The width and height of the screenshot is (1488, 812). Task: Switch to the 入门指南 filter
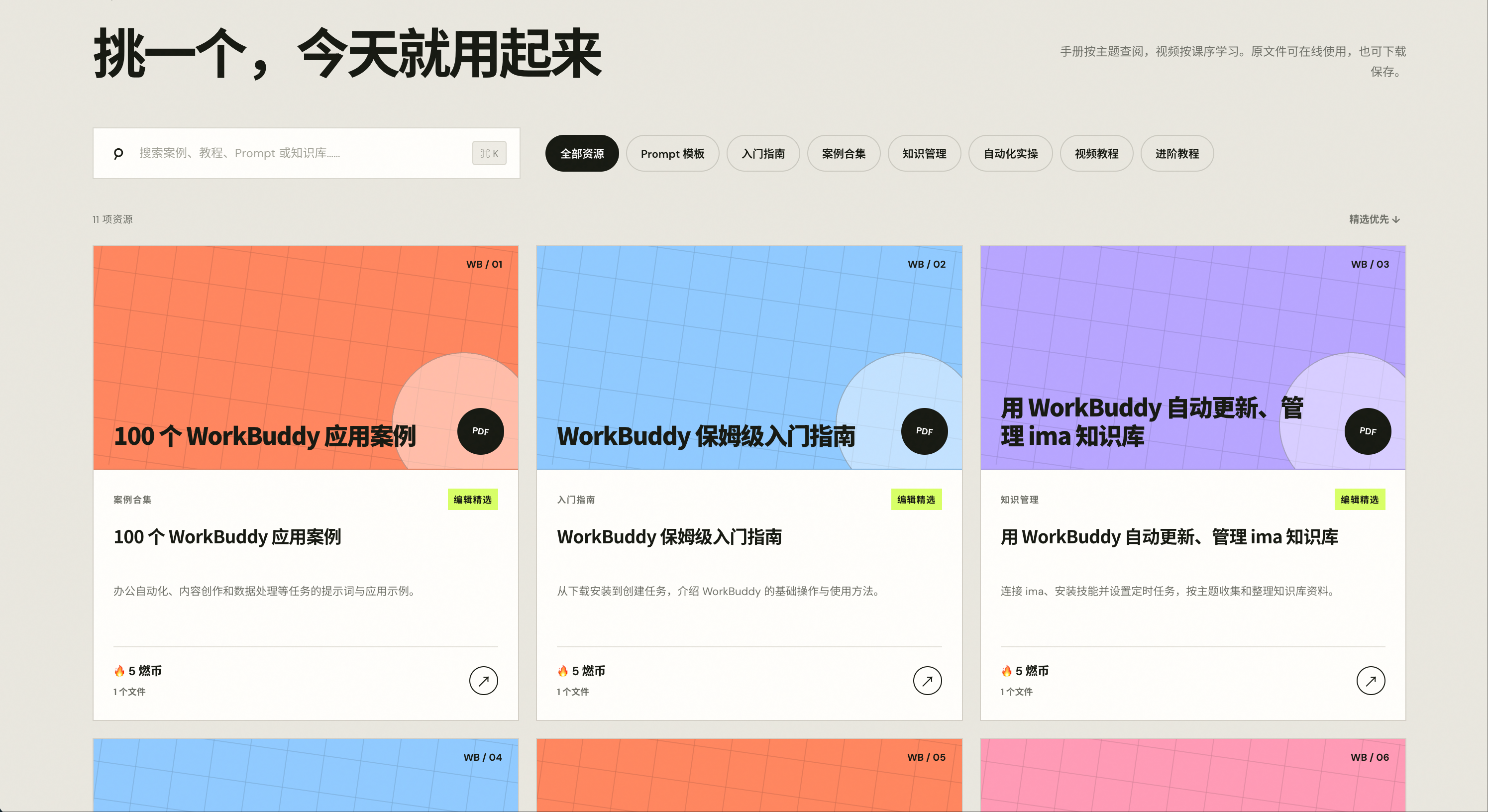[x=763, y=154]
